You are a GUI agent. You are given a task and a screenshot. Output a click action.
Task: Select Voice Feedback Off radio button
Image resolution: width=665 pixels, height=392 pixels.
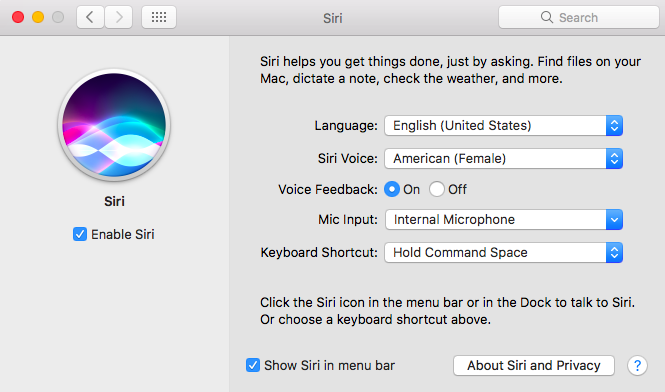click(437, 189)
